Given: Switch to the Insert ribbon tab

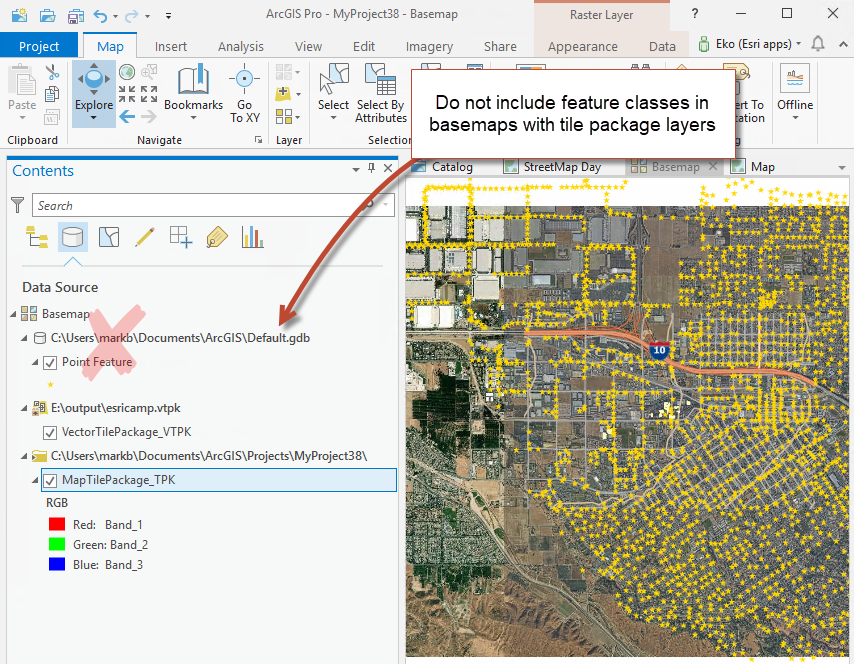Looking at the screenshot, I should pos(170,47).
